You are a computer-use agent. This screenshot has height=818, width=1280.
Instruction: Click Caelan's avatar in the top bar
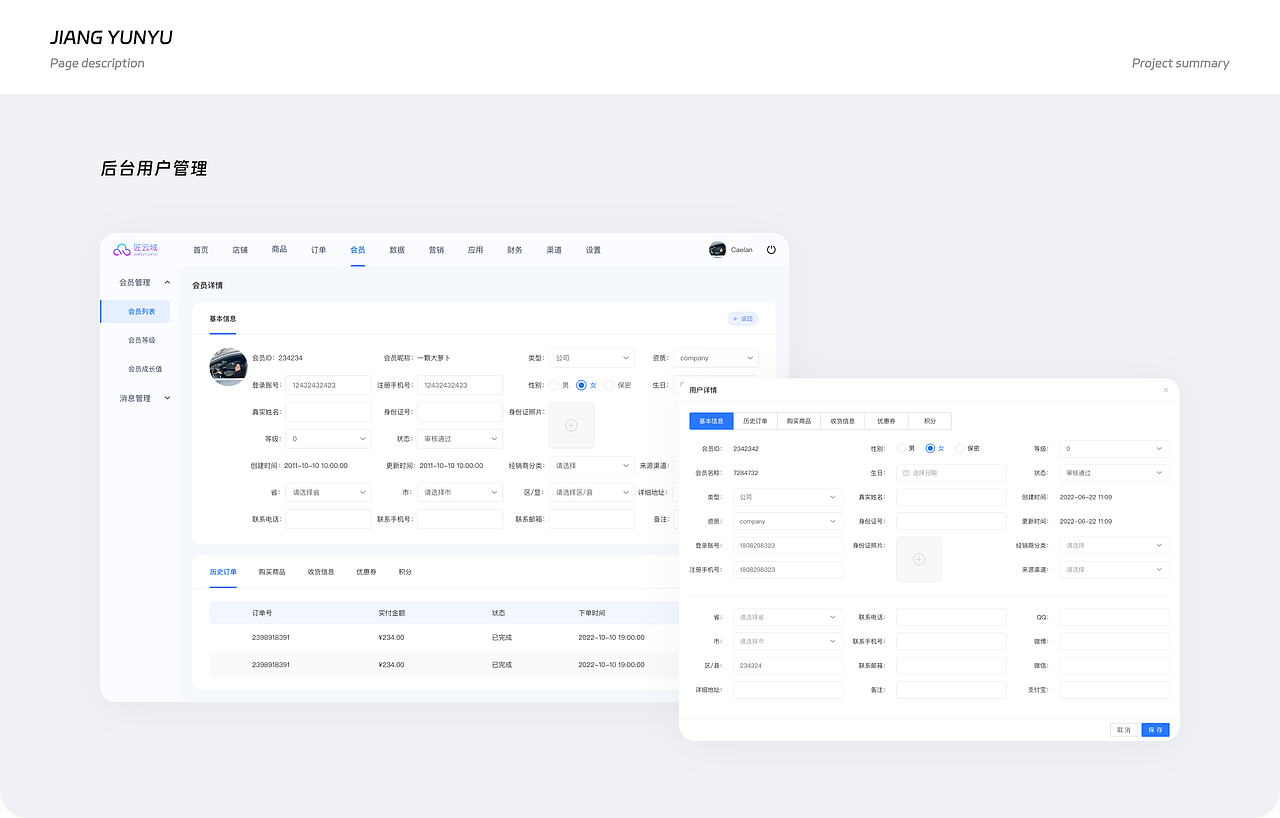717,250
